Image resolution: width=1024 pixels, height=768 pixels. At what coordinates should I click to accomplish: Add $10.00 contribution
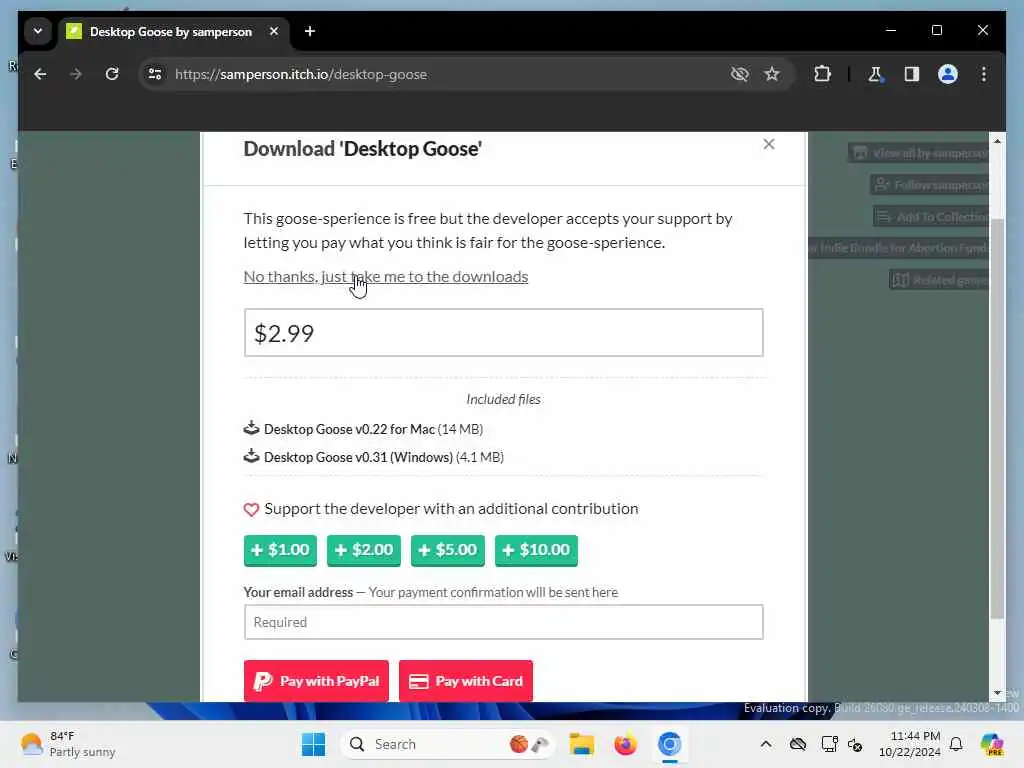pyautogui.click(x=536, y=550)
